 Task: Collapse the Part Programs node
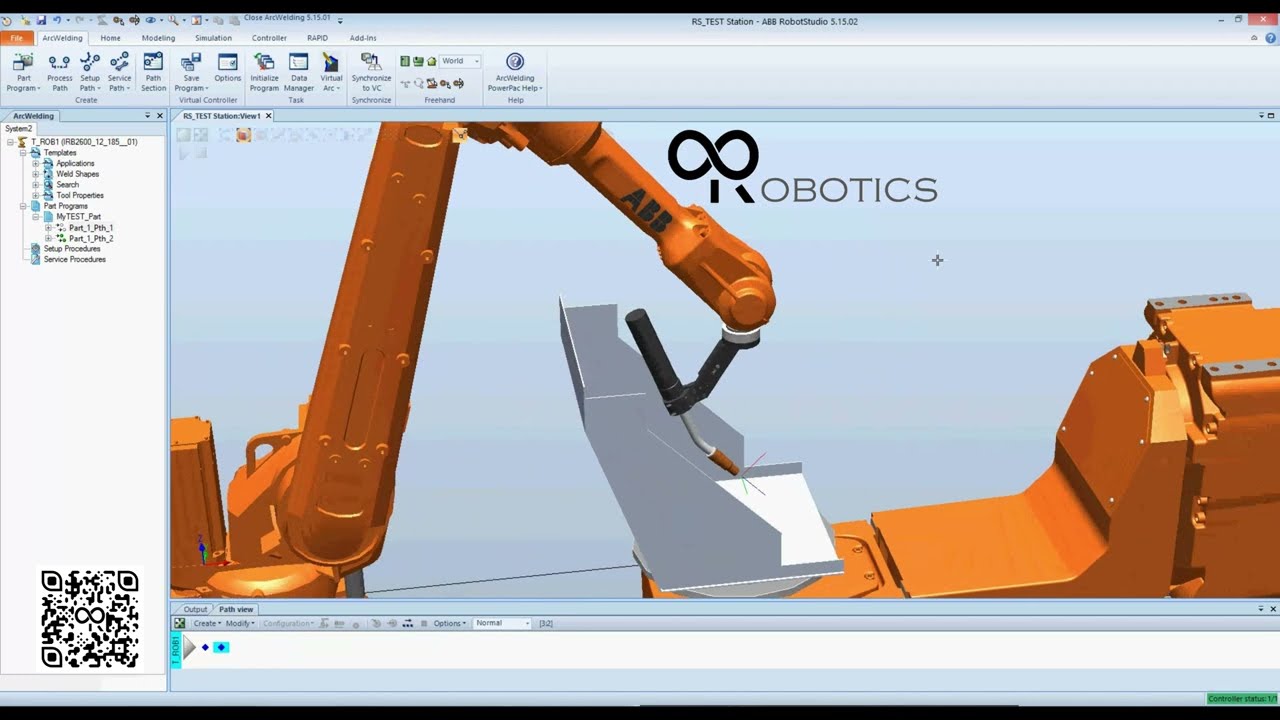tap(22, 206)
